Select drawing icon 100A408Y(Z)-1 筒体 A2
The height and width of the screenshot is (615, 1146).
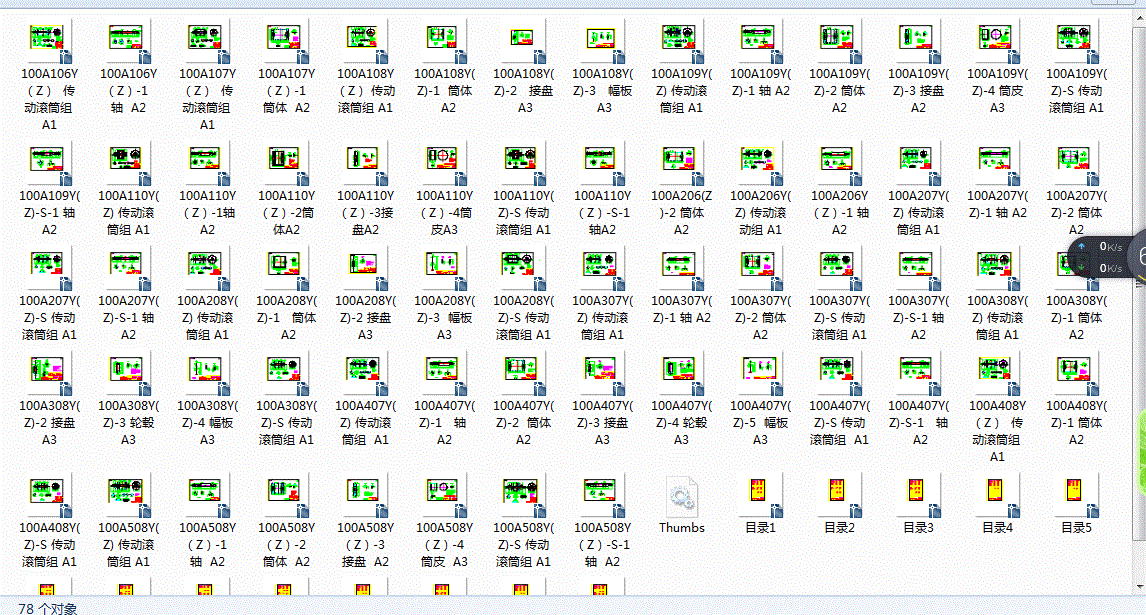coord(1076,374)
